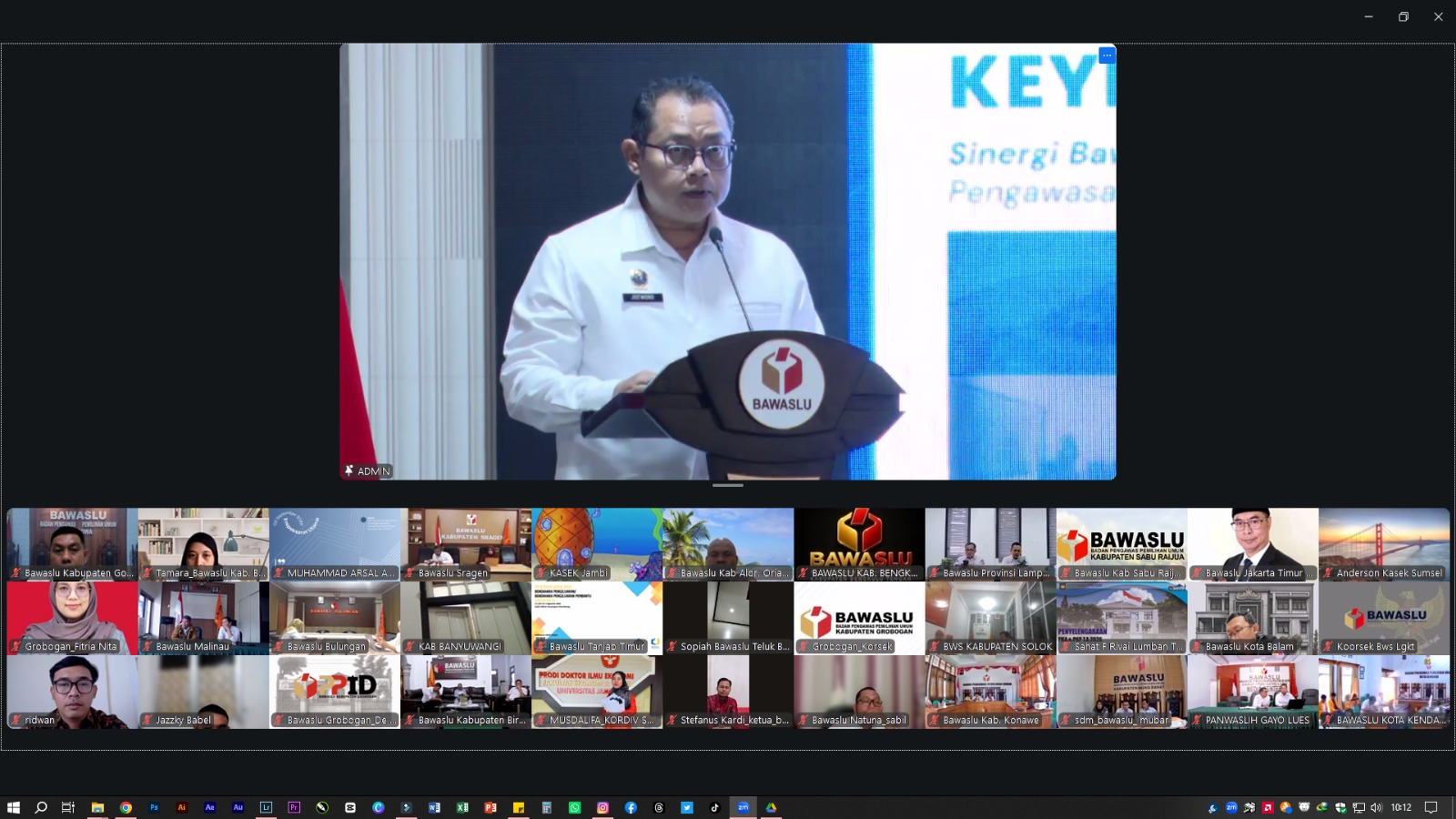Image resolution: width=1456 pixels, height=819 pixels.
Task: Open File Explorer from the taskbar
Action: [x=97, y=807]
